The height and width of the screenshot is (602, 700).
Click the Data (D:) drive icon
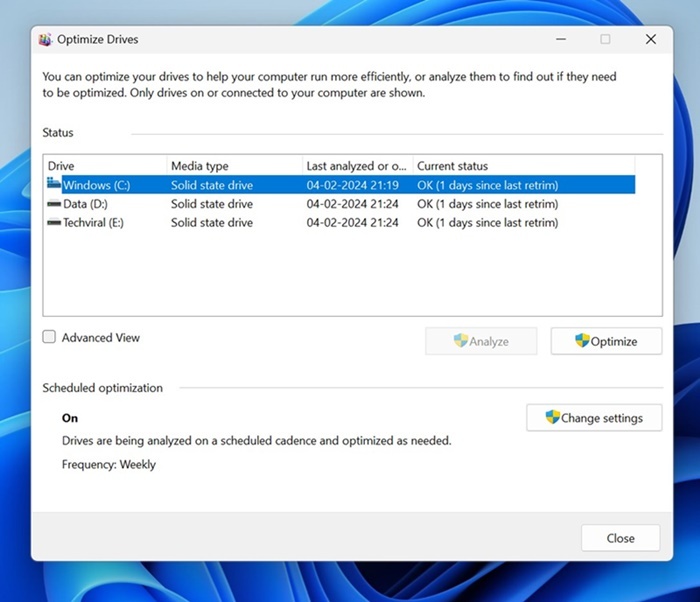pos(54,204)
